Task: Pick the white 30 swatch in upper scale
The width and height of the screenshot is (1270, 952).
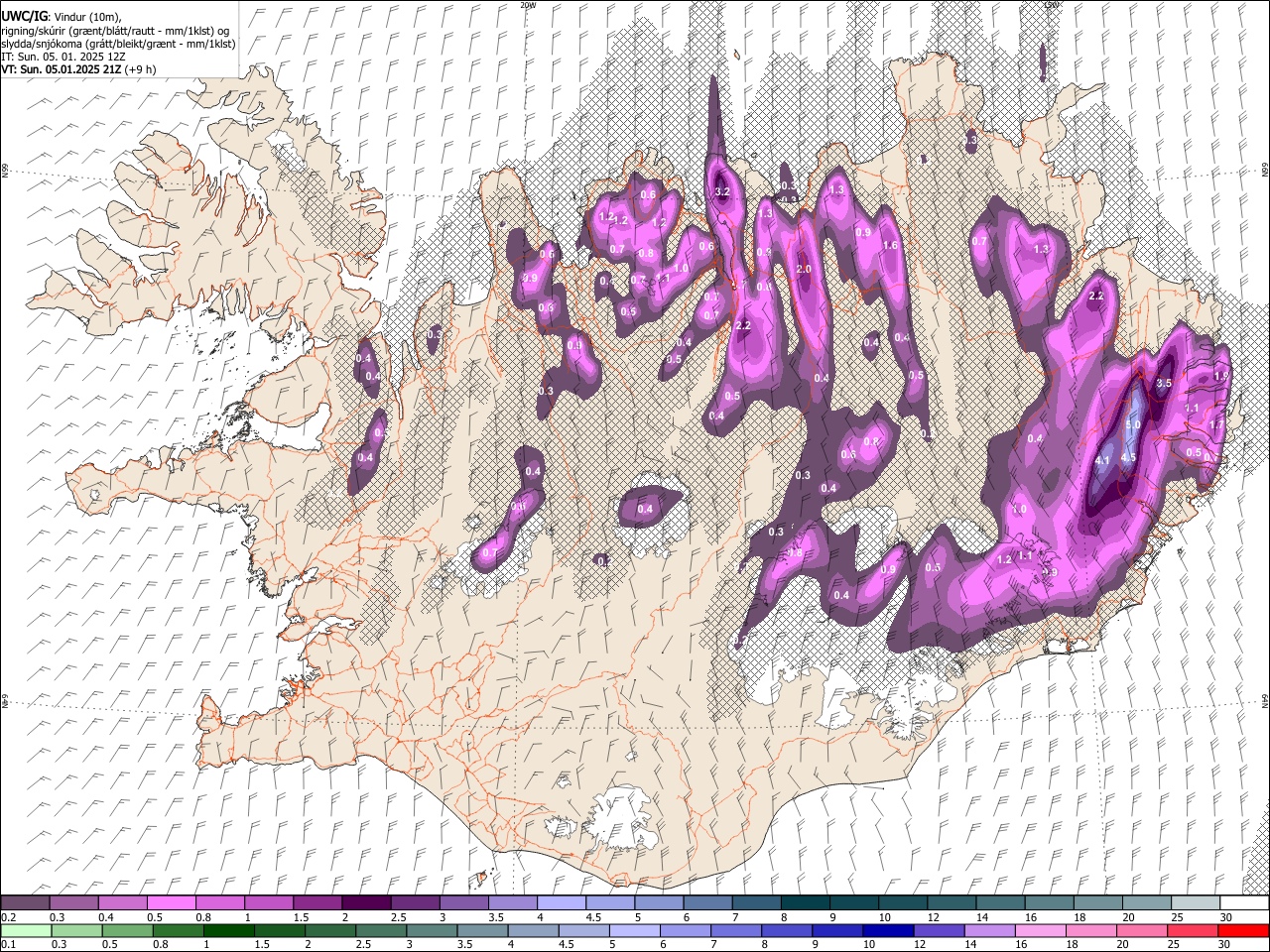Action: (x=1244, y=903)
